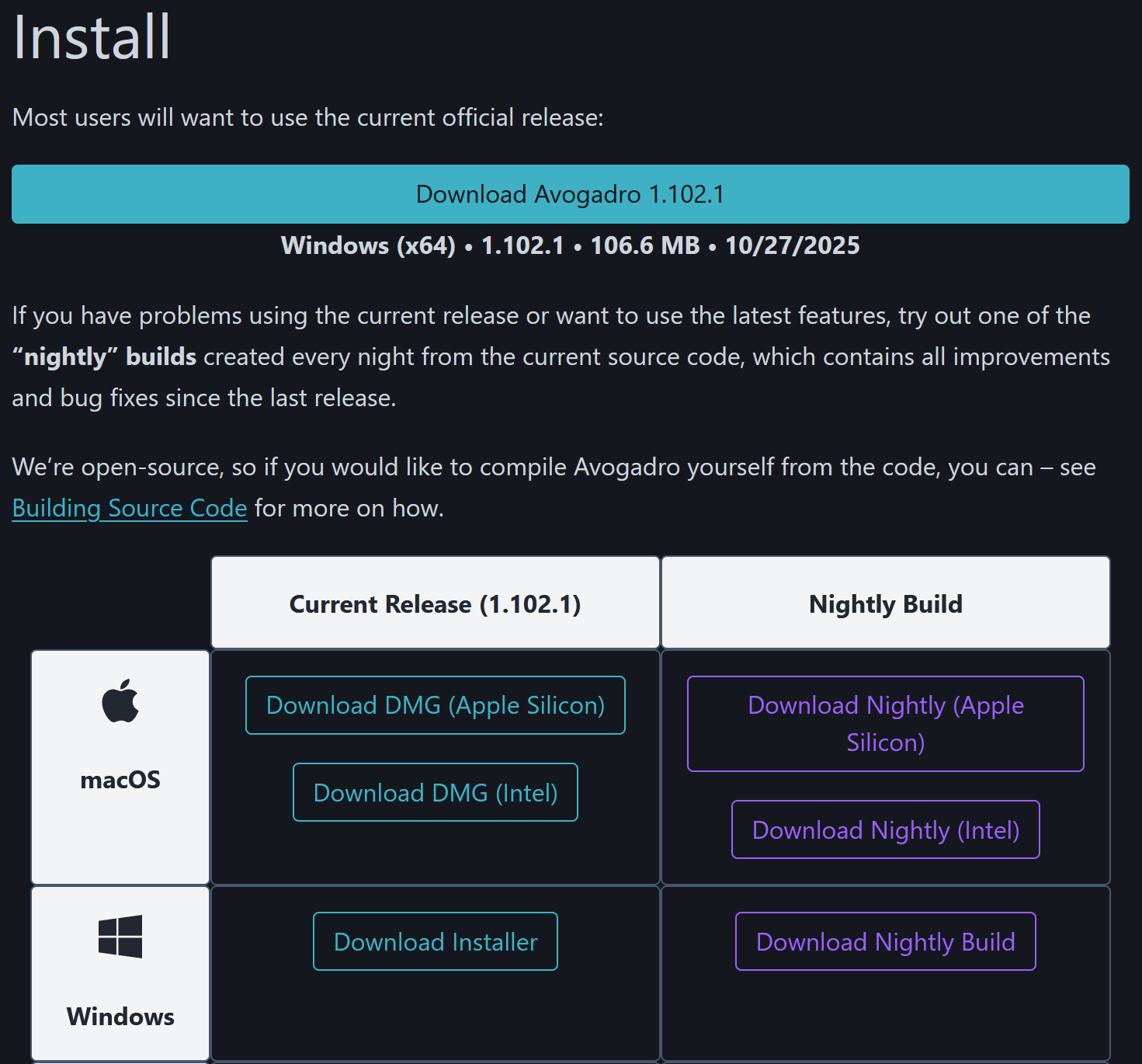Choose Download Nightly (Intel) for macOS
Image resolution: width=1142 pixels, height=1064 pixels.
885,829
